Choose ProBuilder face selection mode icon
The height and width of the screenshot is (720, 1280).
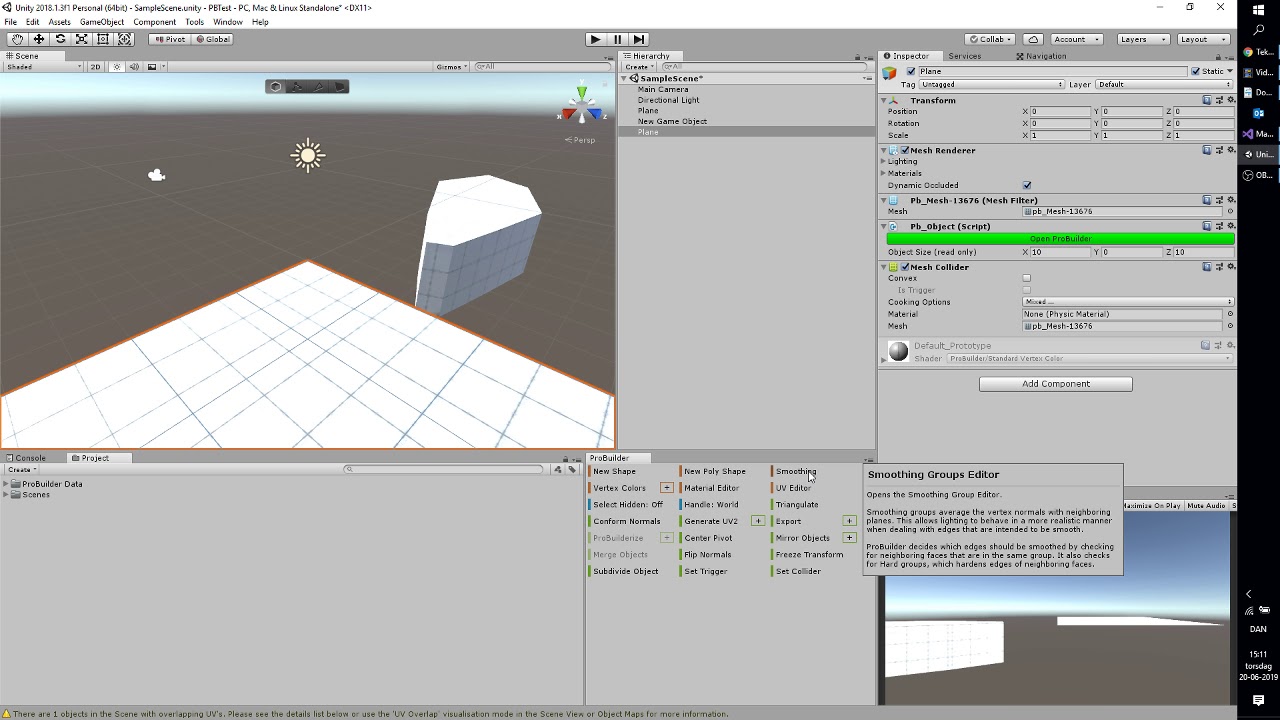click(x=339, y=87)
